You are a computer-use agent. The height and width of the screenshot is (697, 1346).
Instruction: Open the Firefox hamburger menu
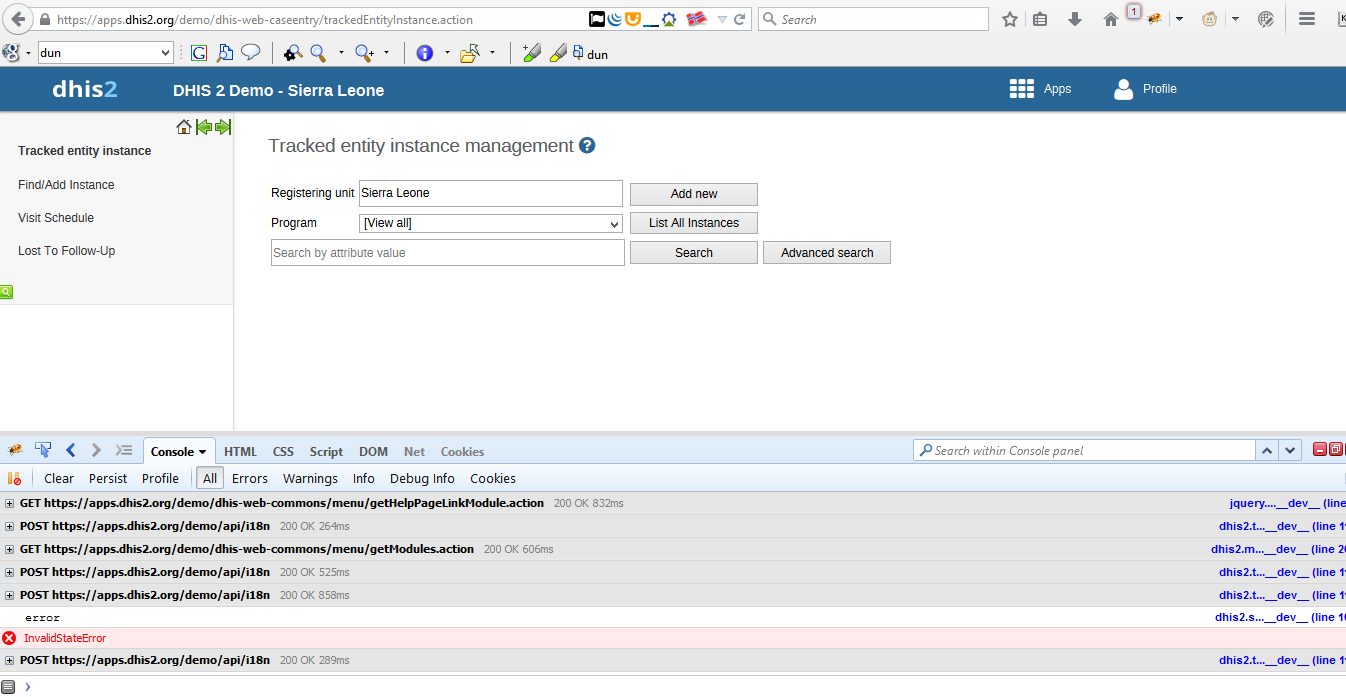tap(1306, 19)
